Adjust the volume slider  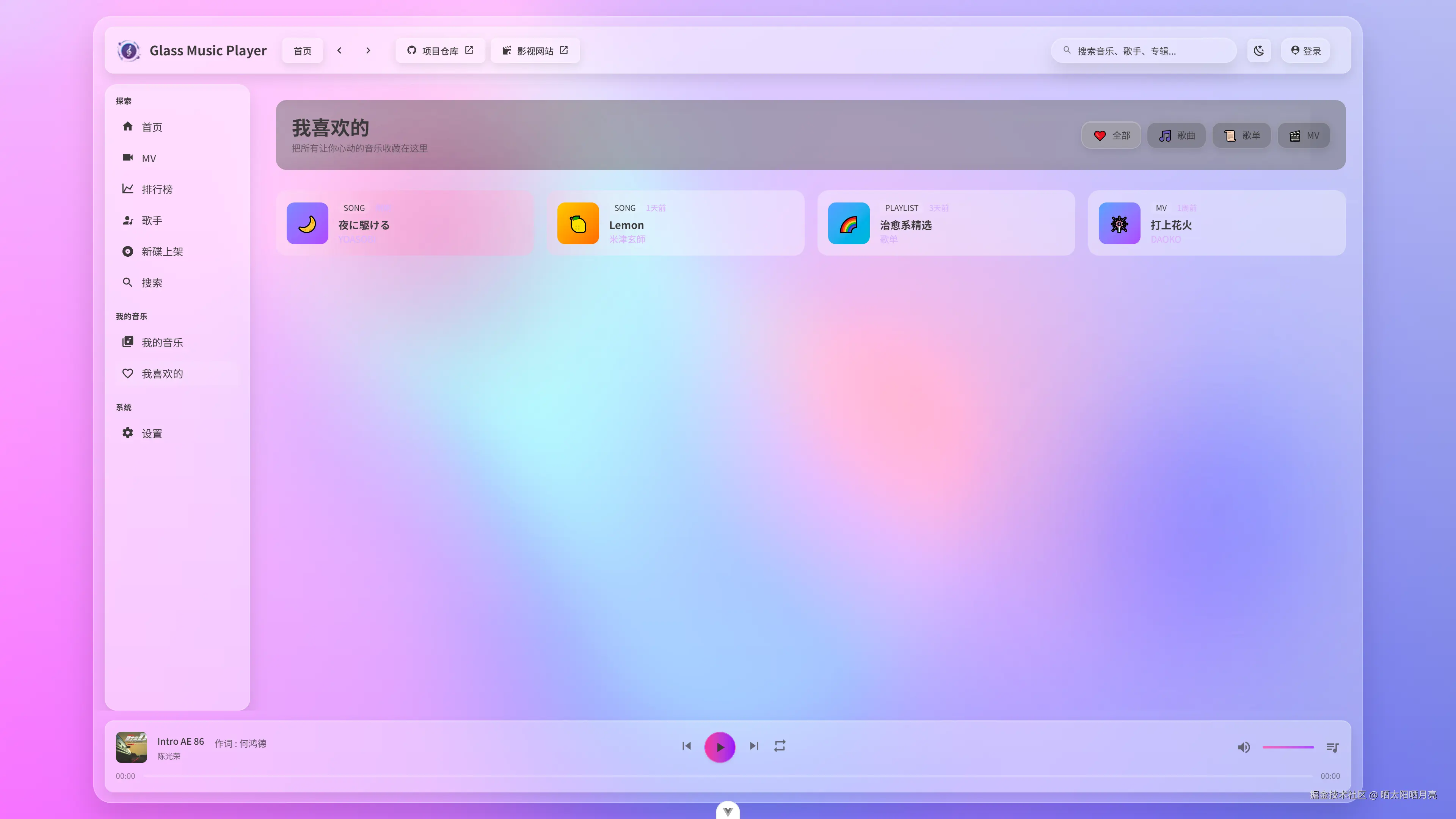(1288, 747)
